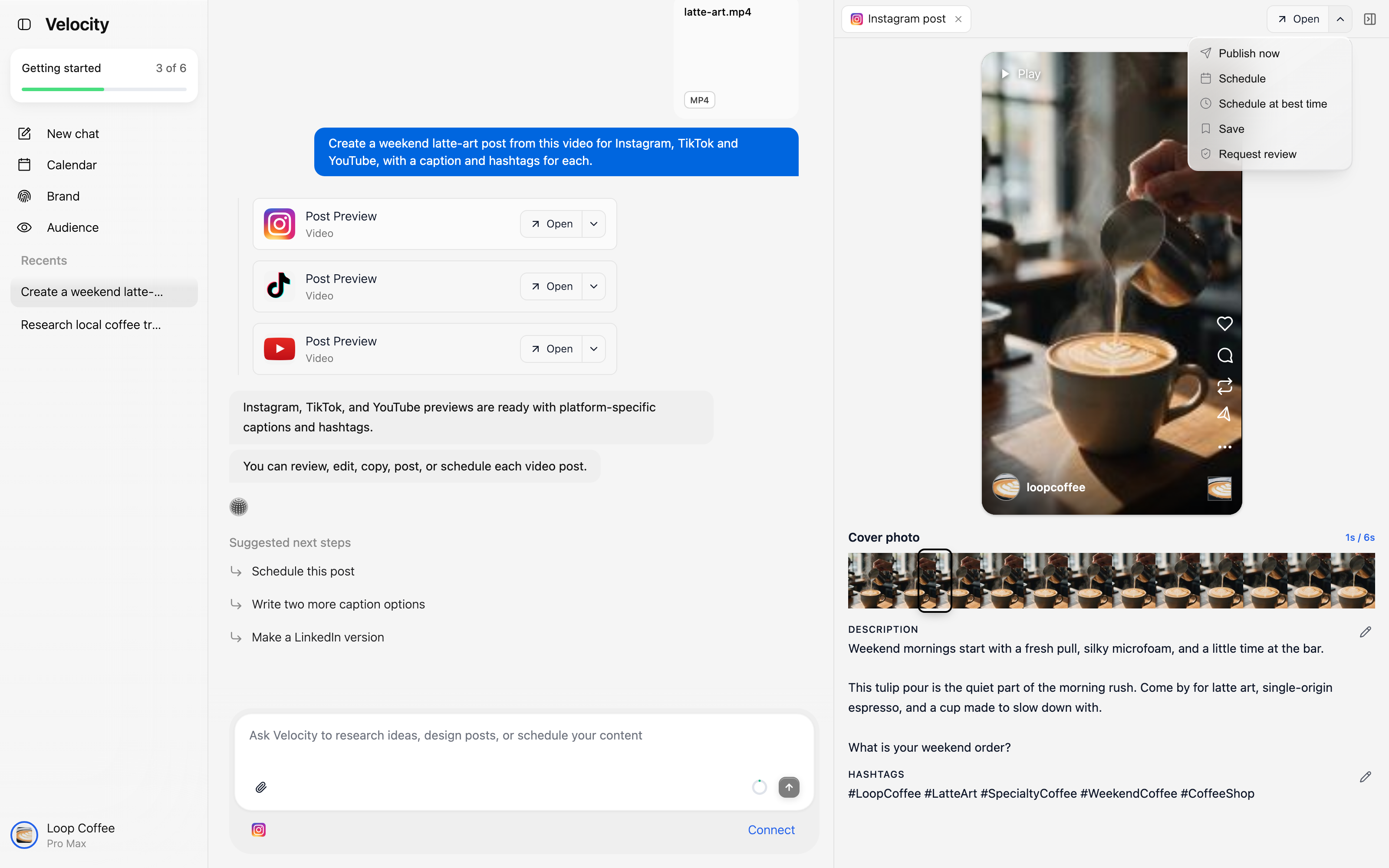
Task: Click the share paper-plane icon on preview
Action: pyautogui.click(x=1224, y=414)
